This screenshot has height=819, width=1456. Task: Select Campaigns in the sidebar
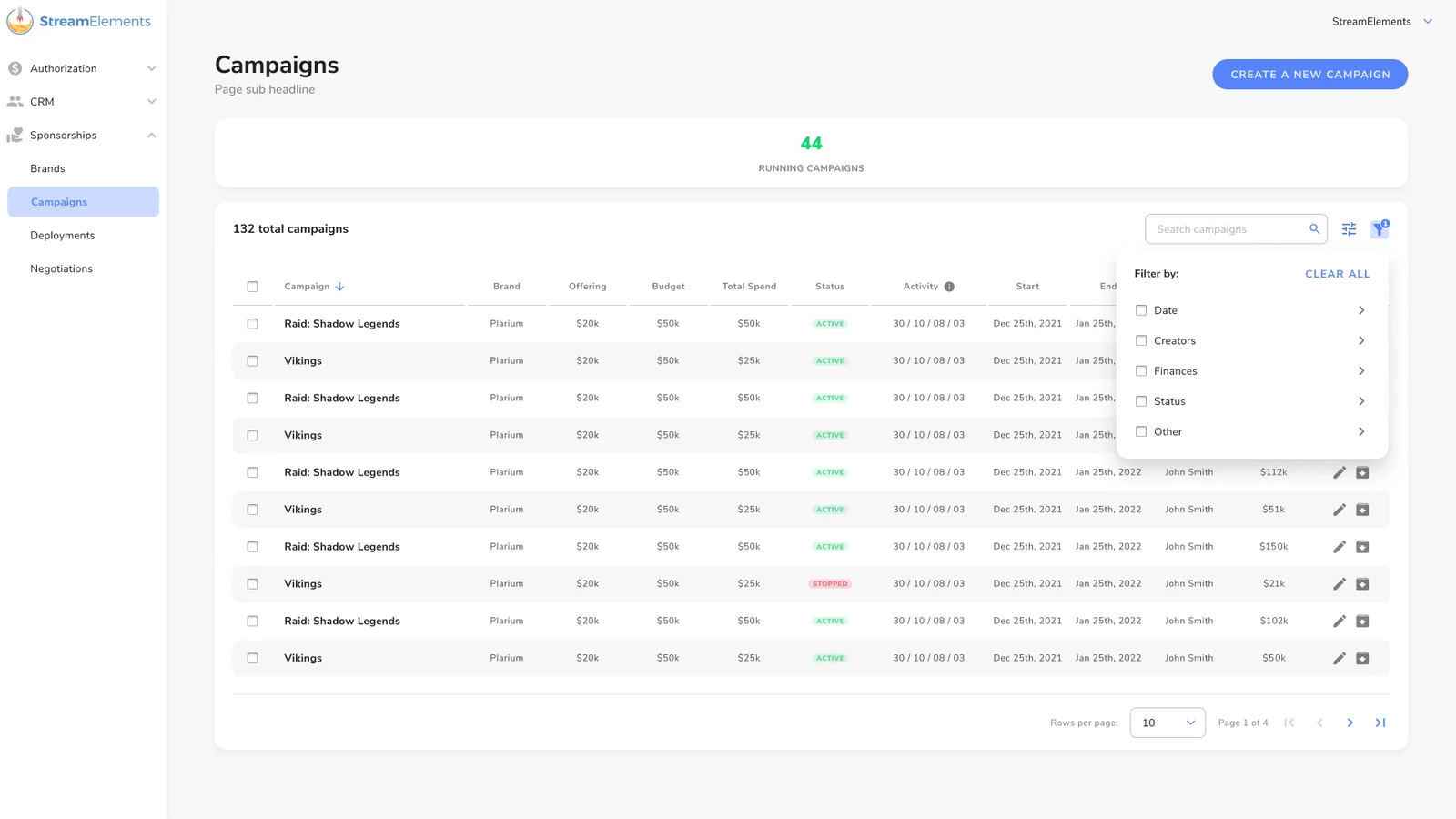pos(83,202)
